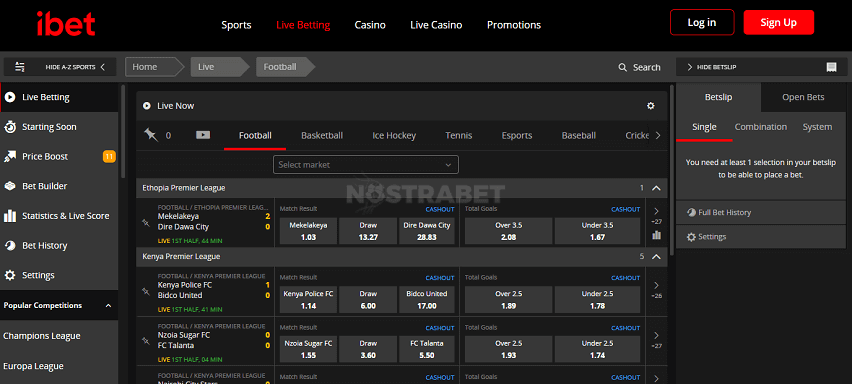Click the sidebar Settings gear icon
Screen dimensions: 852x384
pyautogui.click(x=10, y=275)
